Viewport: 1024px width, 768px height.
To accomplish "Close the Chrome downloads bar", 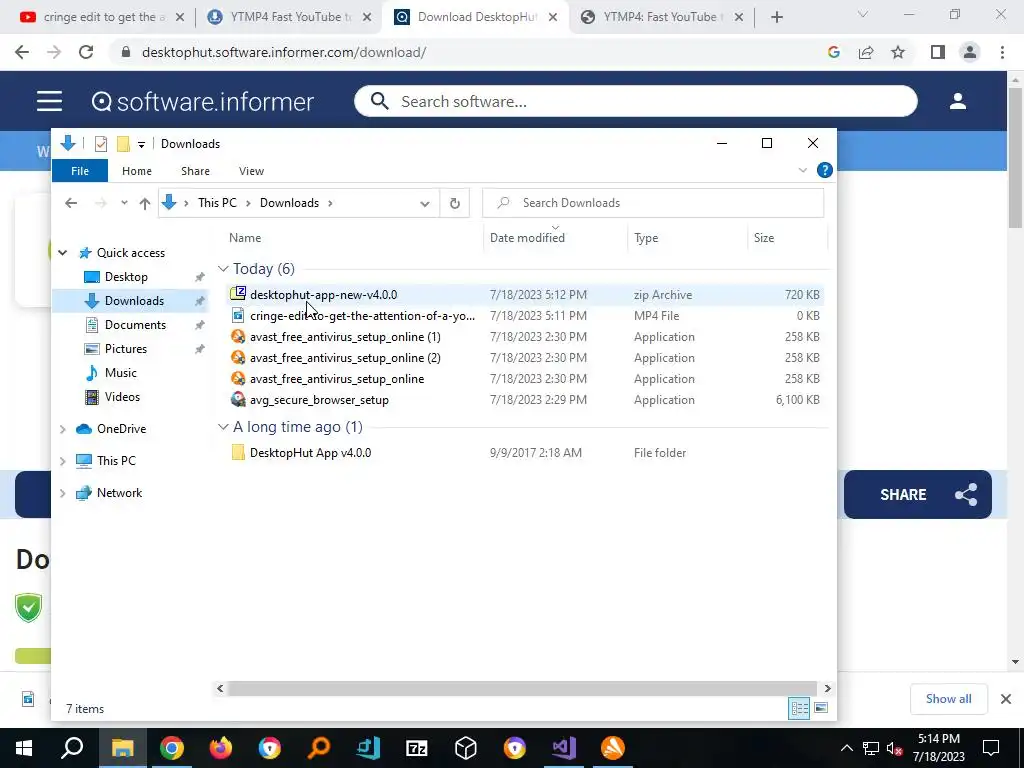I will click(1006, 699).
